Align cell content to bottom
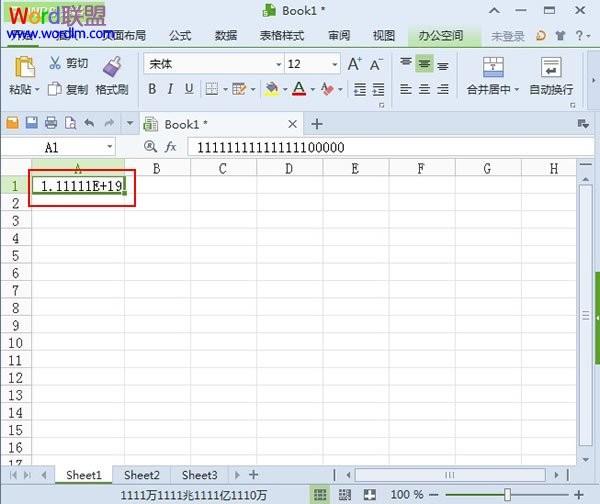The width and height of the screenshot is (600, 504). coord(443,66)
